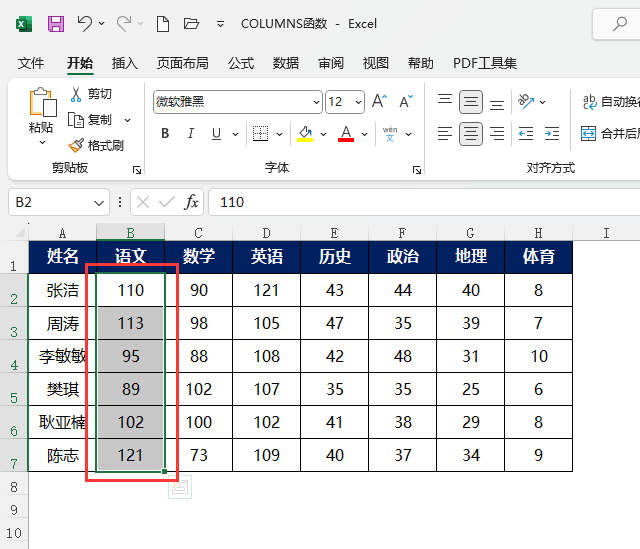Switch to the 数据 tab
The width and height of the screenshot is (640, 549).
tap(286, 63)
